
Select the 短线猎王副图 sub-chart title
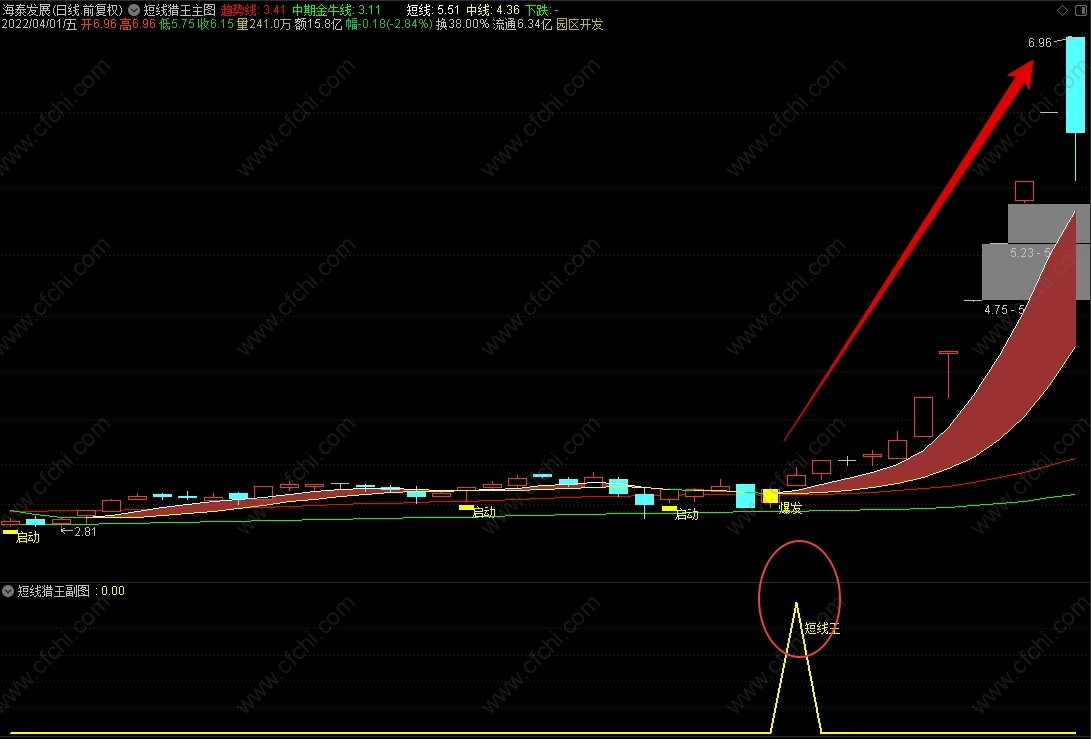click(x=54, y=591)
